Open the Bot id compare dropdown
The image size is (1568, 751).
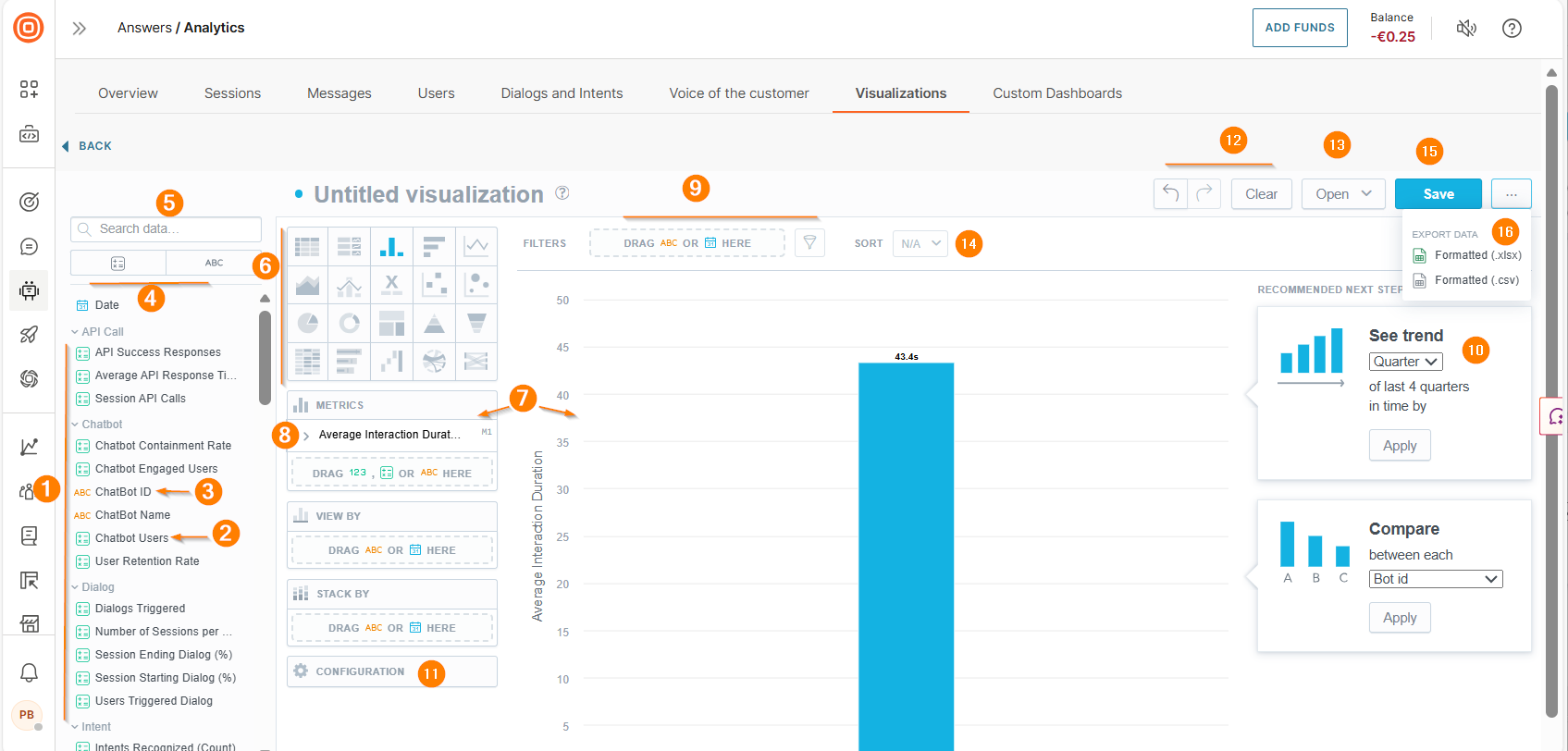tap(1436, 579)
